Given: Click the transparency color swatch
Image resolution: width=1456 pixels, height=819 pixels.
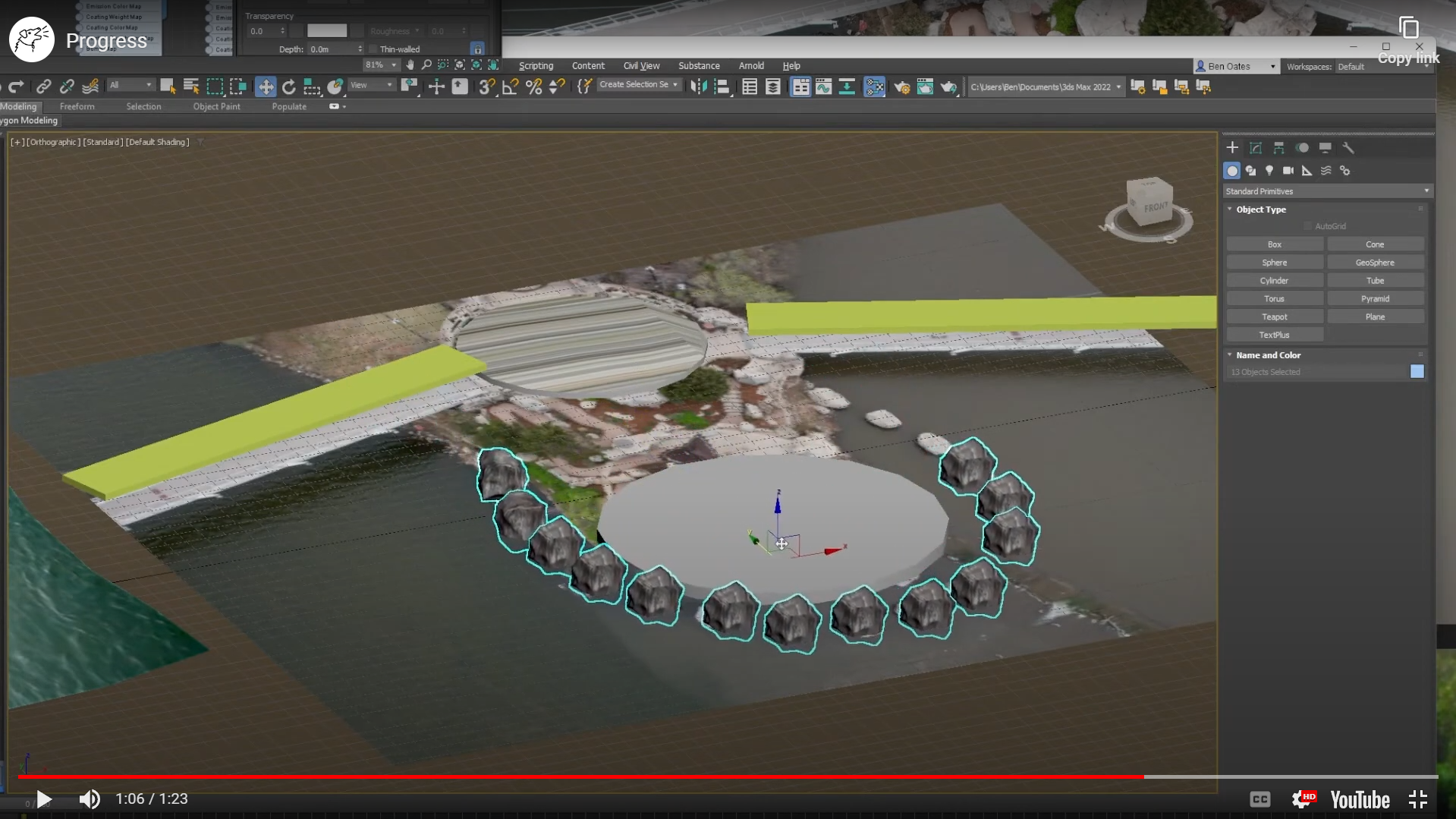Looking at the screenshot, I should 327,31.
